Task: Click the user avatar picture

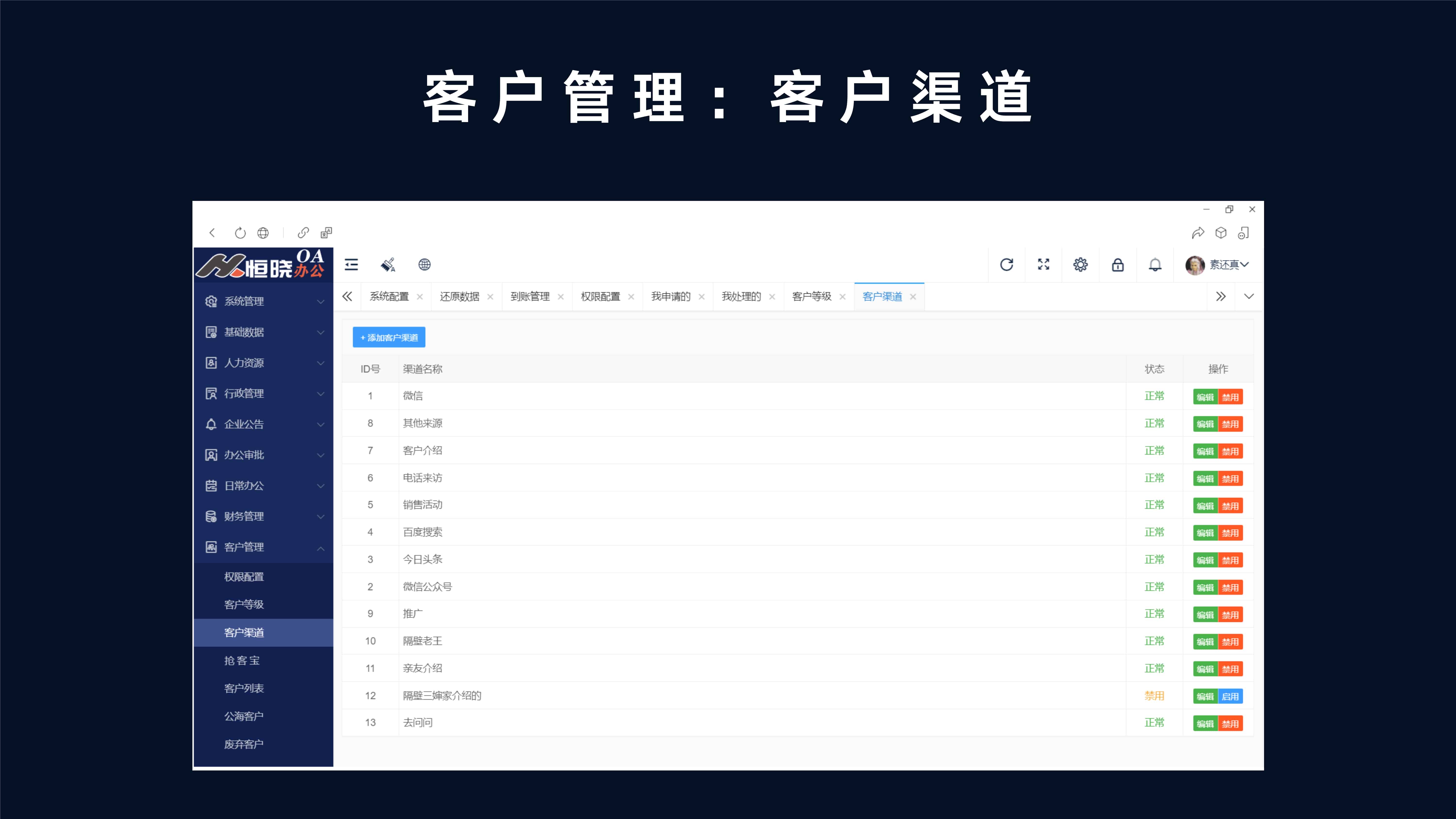Action: (x=1195, y=265)
